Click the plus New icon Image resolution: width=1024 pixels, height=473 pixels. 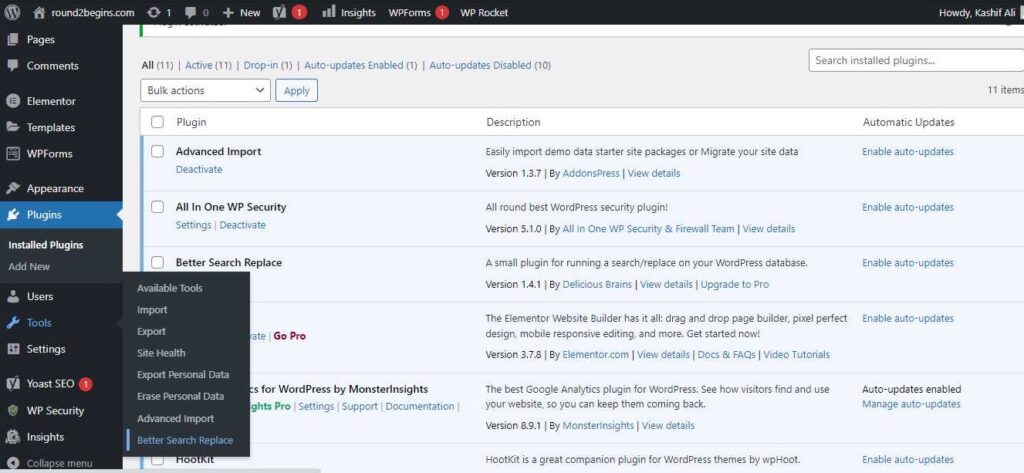point(228,12)
